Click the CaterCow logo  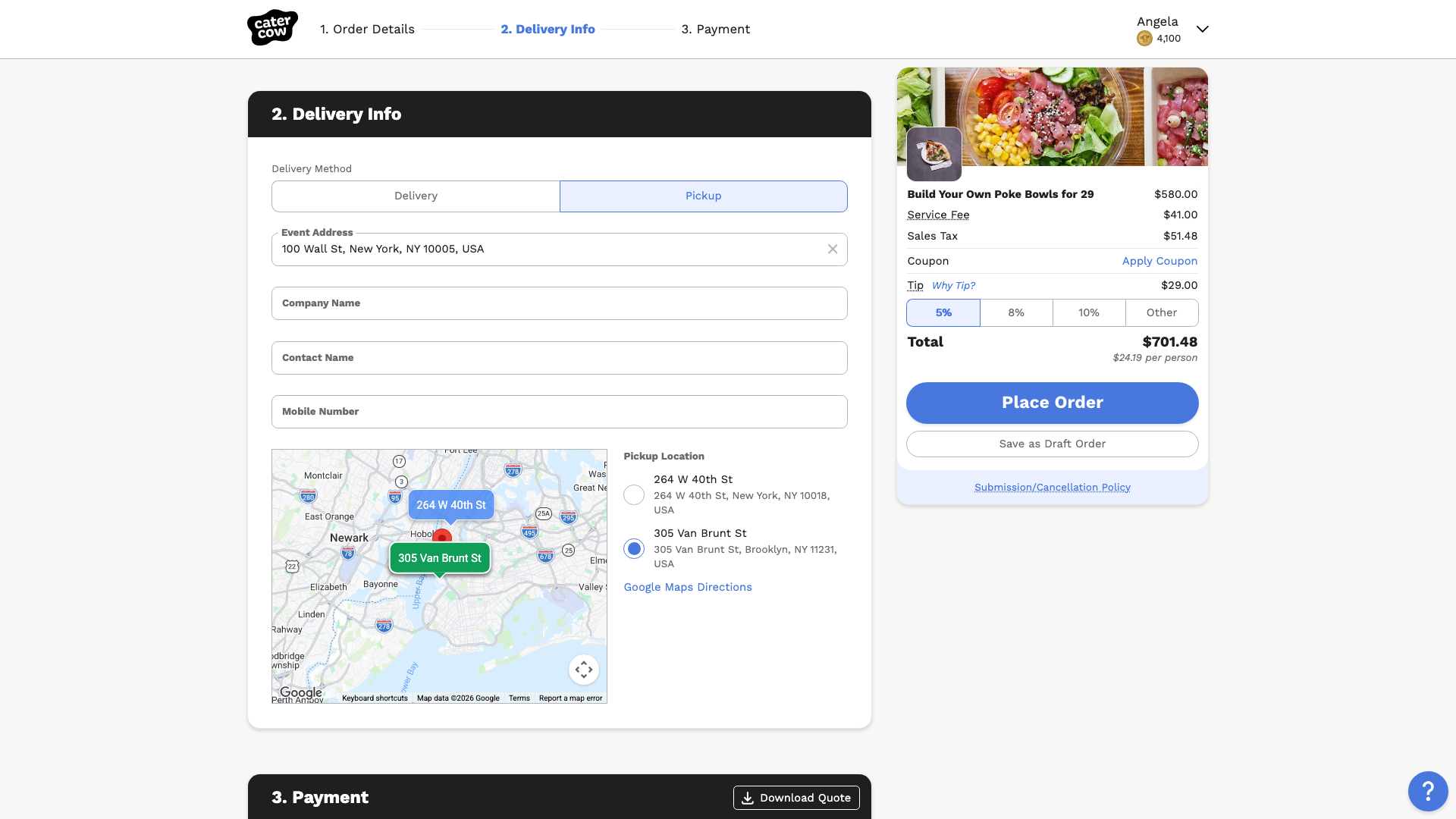(272, 28)
